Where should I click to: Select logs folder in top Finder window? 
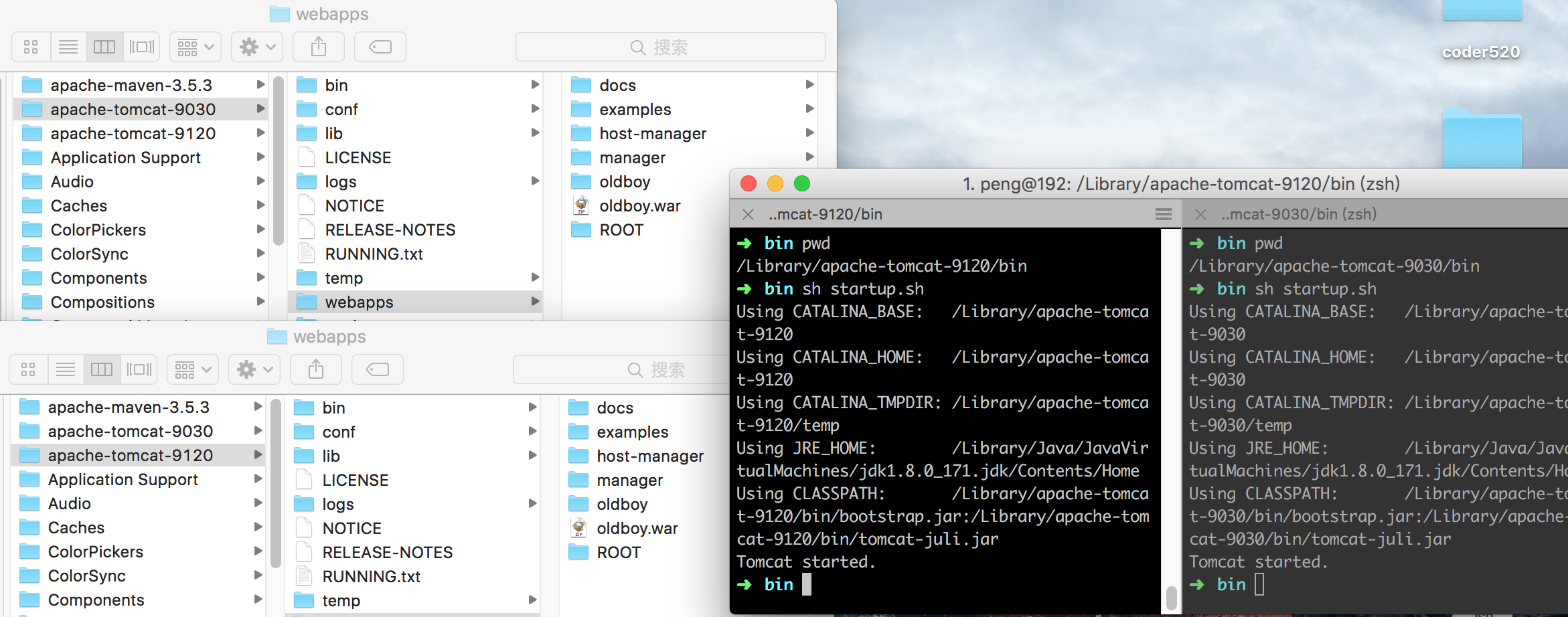(415, 181)
